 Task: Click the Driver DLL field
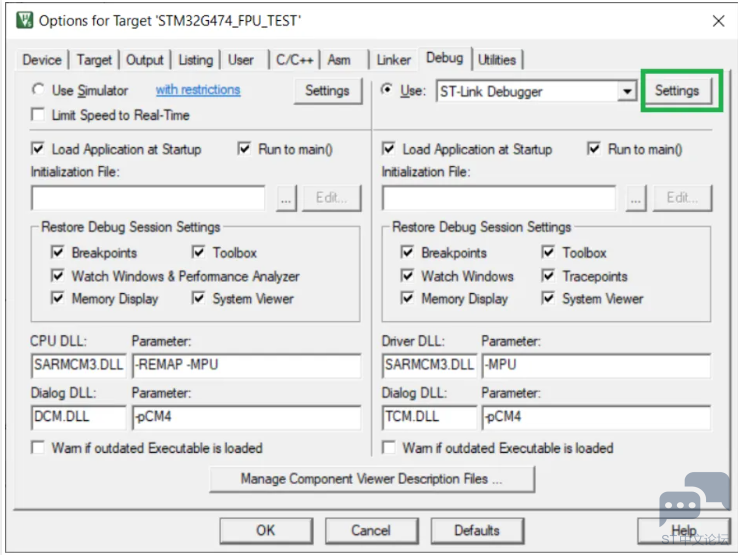click(x=429, y=366)
